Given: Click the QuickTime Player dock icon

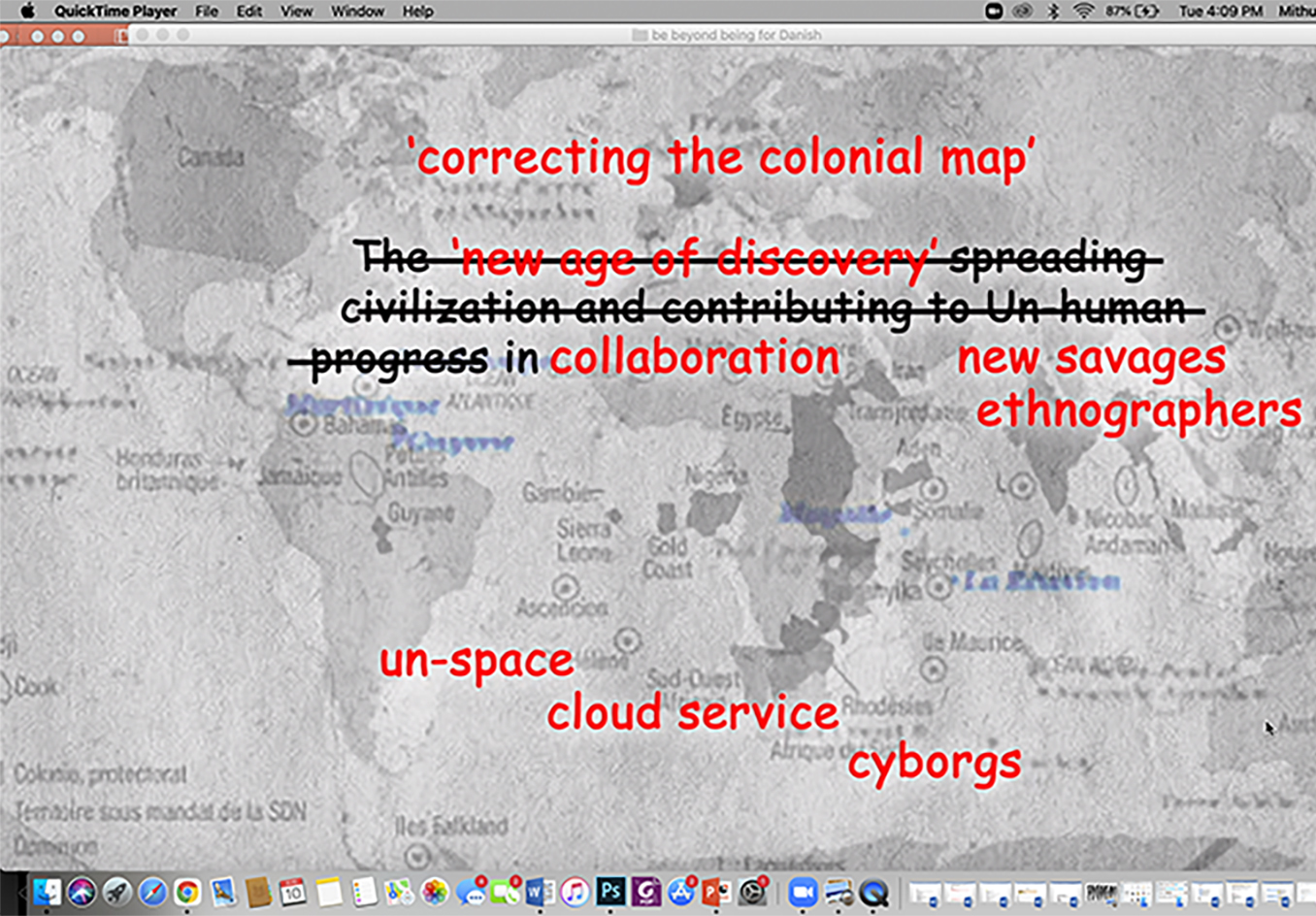Looking at the screenshot, I should [x=873, y=892].
